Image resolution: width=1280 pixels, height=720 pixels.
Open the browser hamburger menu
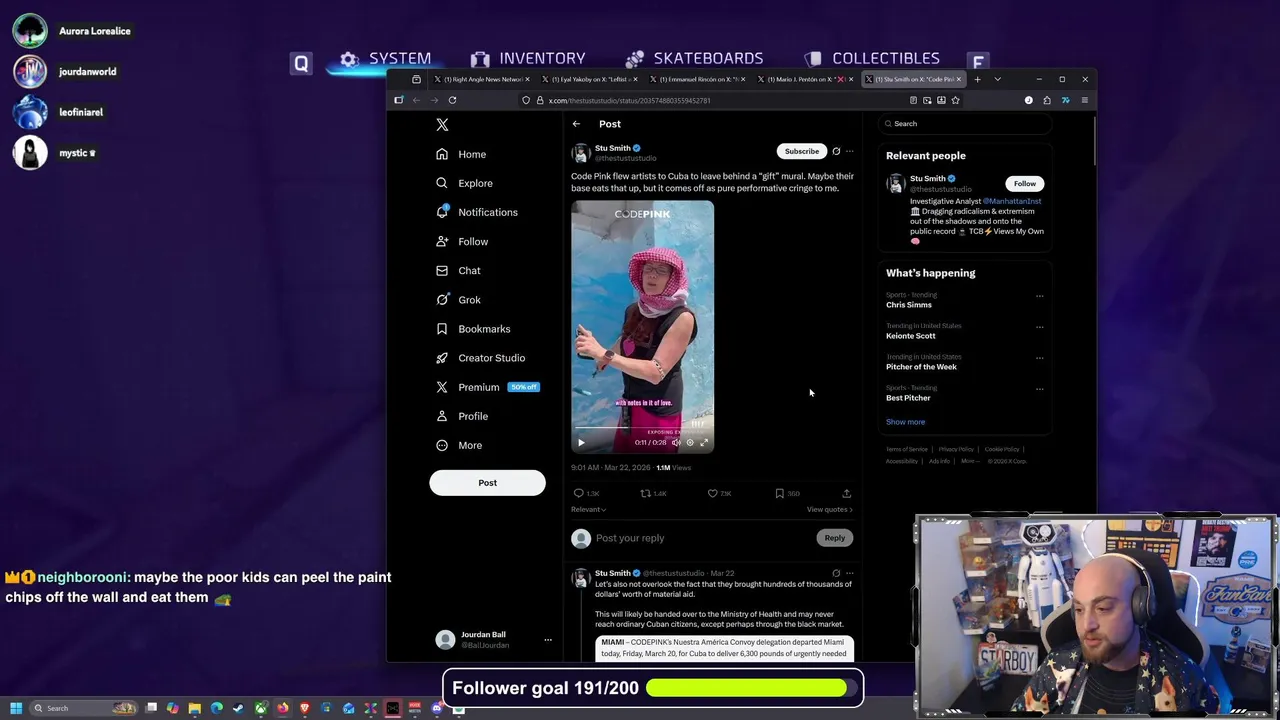pyautogui.click(x=1084, y=100)
